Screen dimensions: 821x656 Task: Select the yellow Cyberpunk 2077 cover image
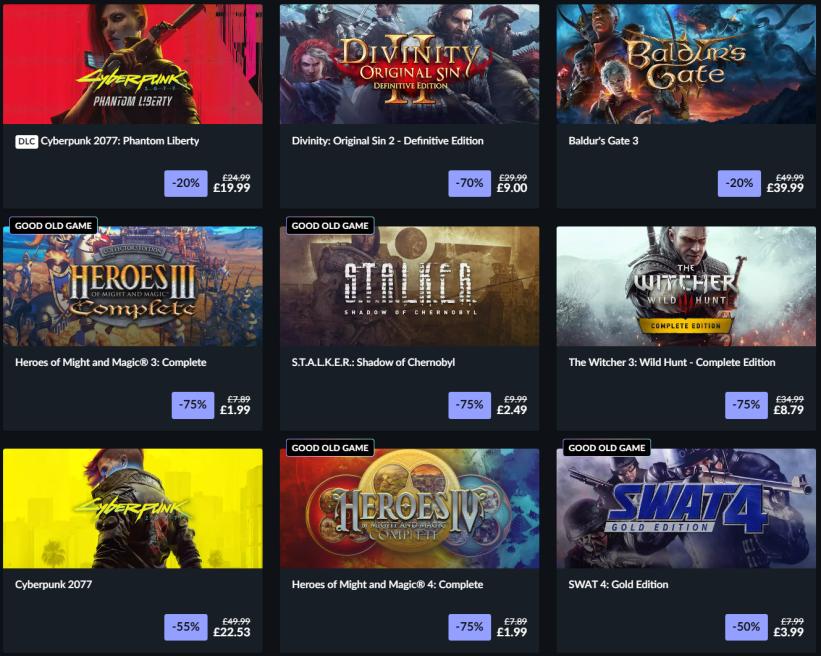132,508
